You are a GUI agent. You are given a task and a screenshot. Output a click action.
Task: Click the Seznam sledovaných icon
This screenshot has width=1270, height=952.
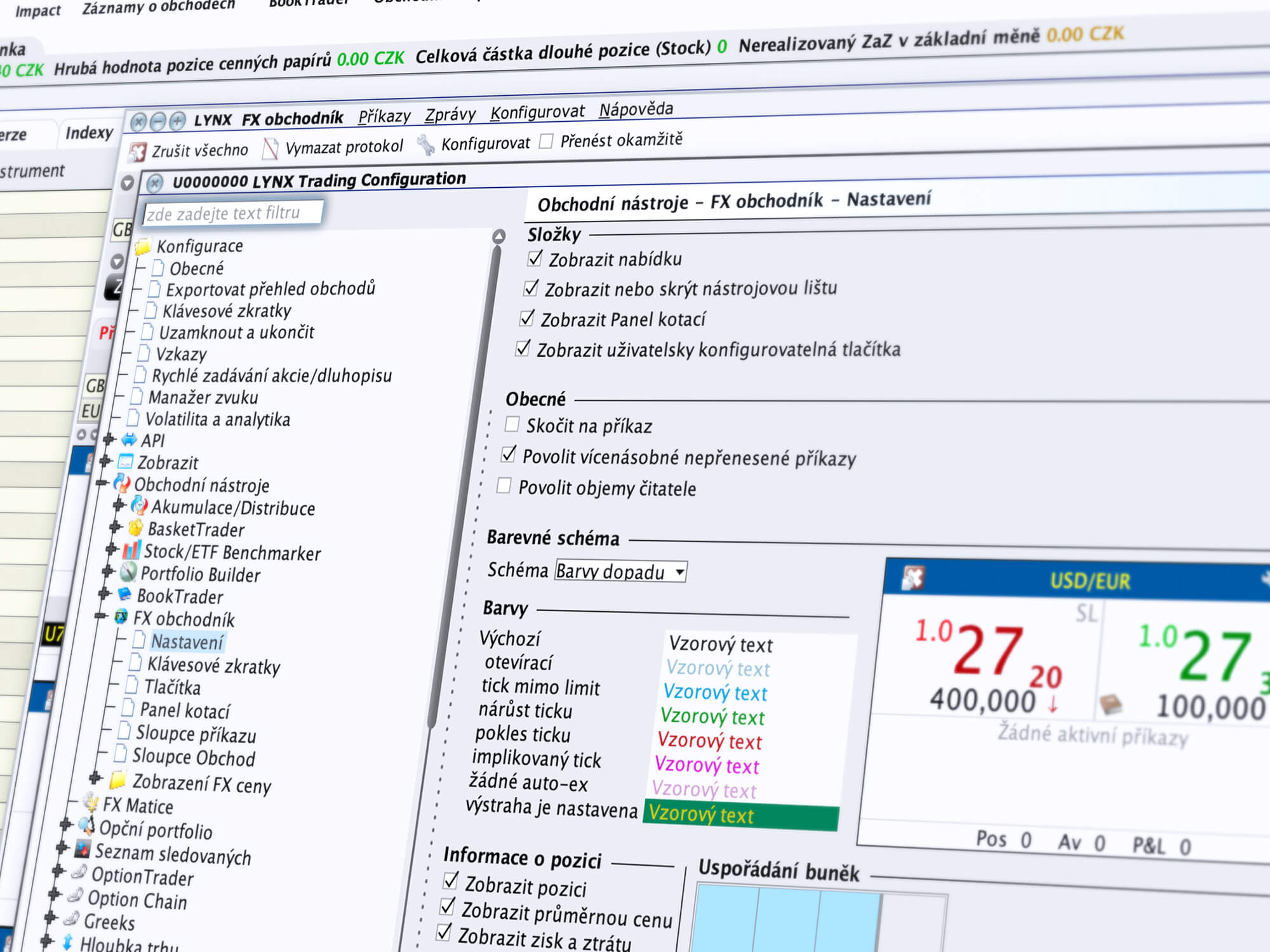tap(83, 849)
